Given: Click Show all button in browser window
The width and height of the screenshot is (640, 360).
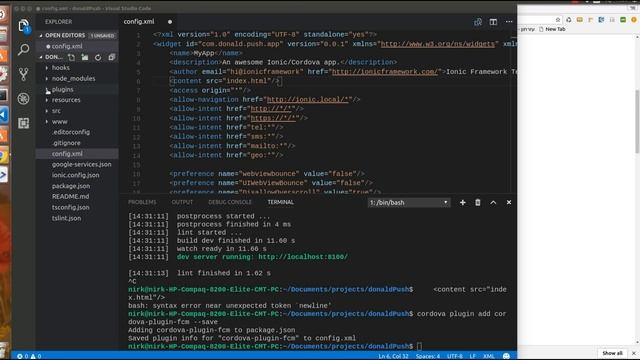Looking at the screenshot, I should point(612,353).
